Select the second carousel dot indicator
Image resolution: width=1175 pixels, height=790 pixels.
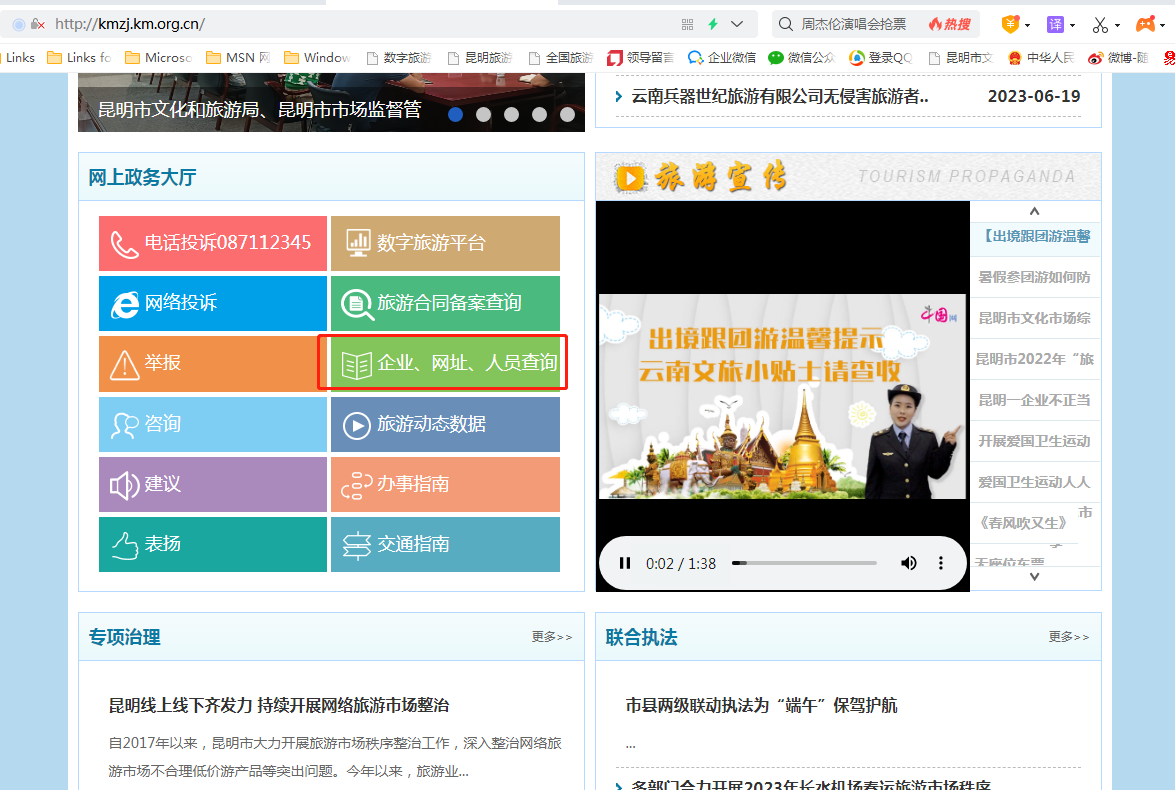(x=483, y=114)
